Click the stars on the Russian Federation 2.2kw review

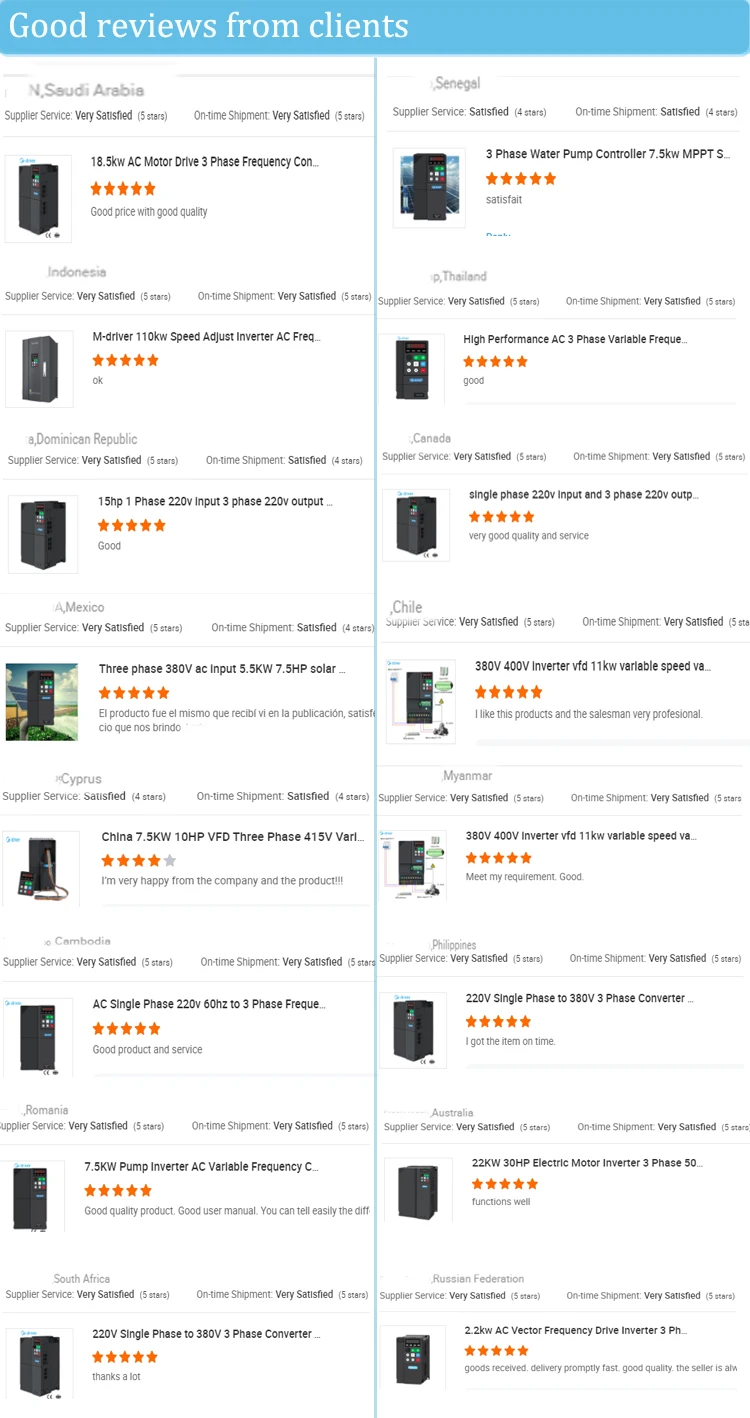point(496,1350)
